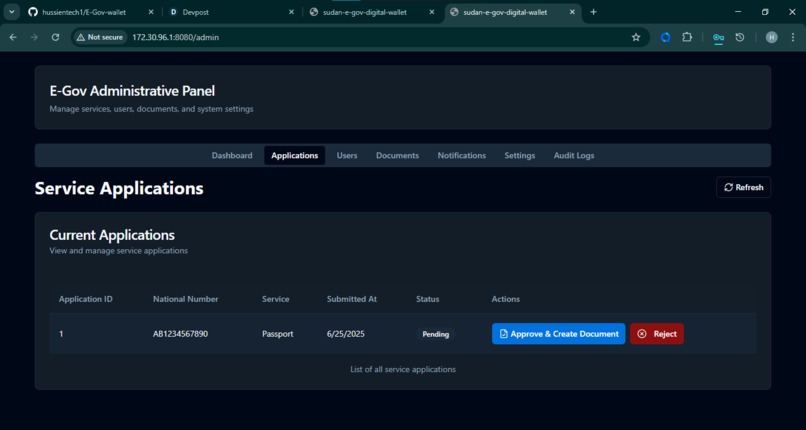806x430 pixels.
Task: Click the Service column header
Action: [x=276, y=299]
